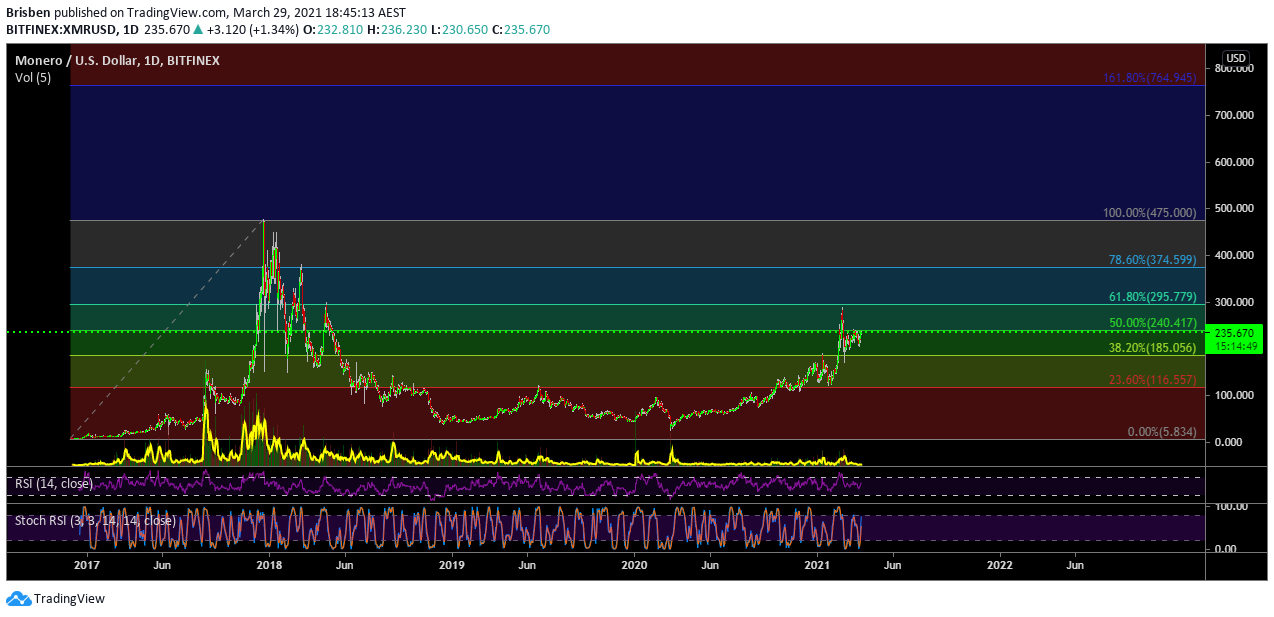Click the 2021 year label on time axis
The image size is (1274, 617).
817,565
